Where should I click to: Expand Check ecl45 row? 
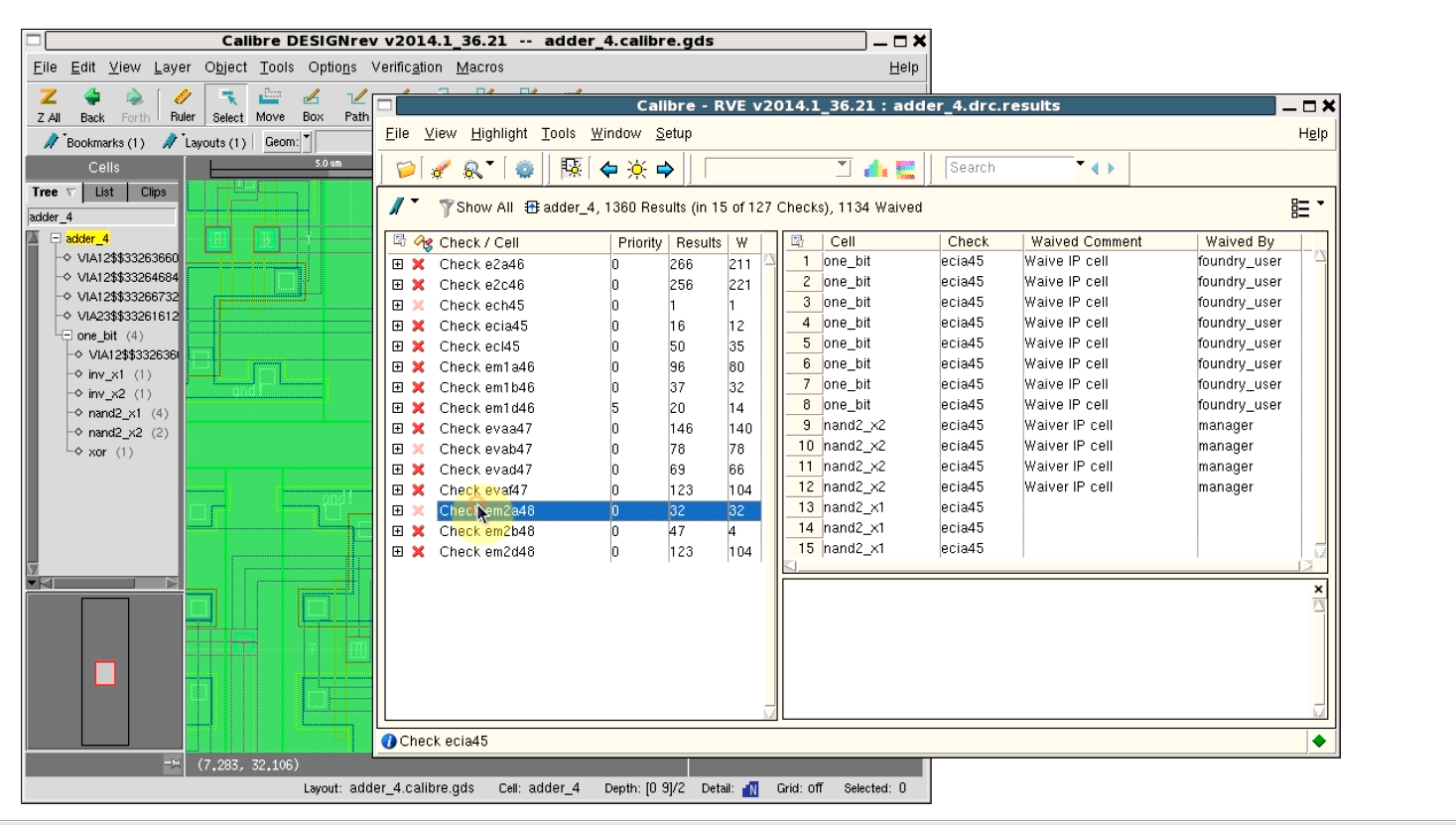[397, 345]
